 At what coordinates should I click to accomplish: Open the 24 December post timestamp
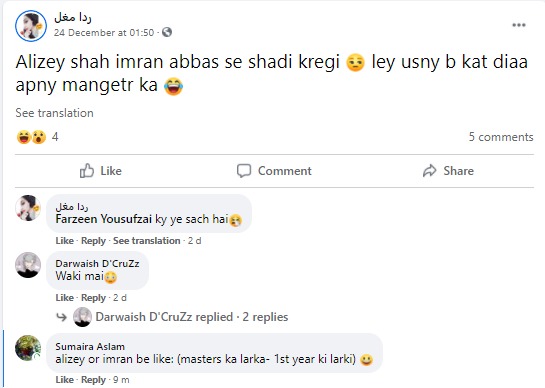point(104,32)
